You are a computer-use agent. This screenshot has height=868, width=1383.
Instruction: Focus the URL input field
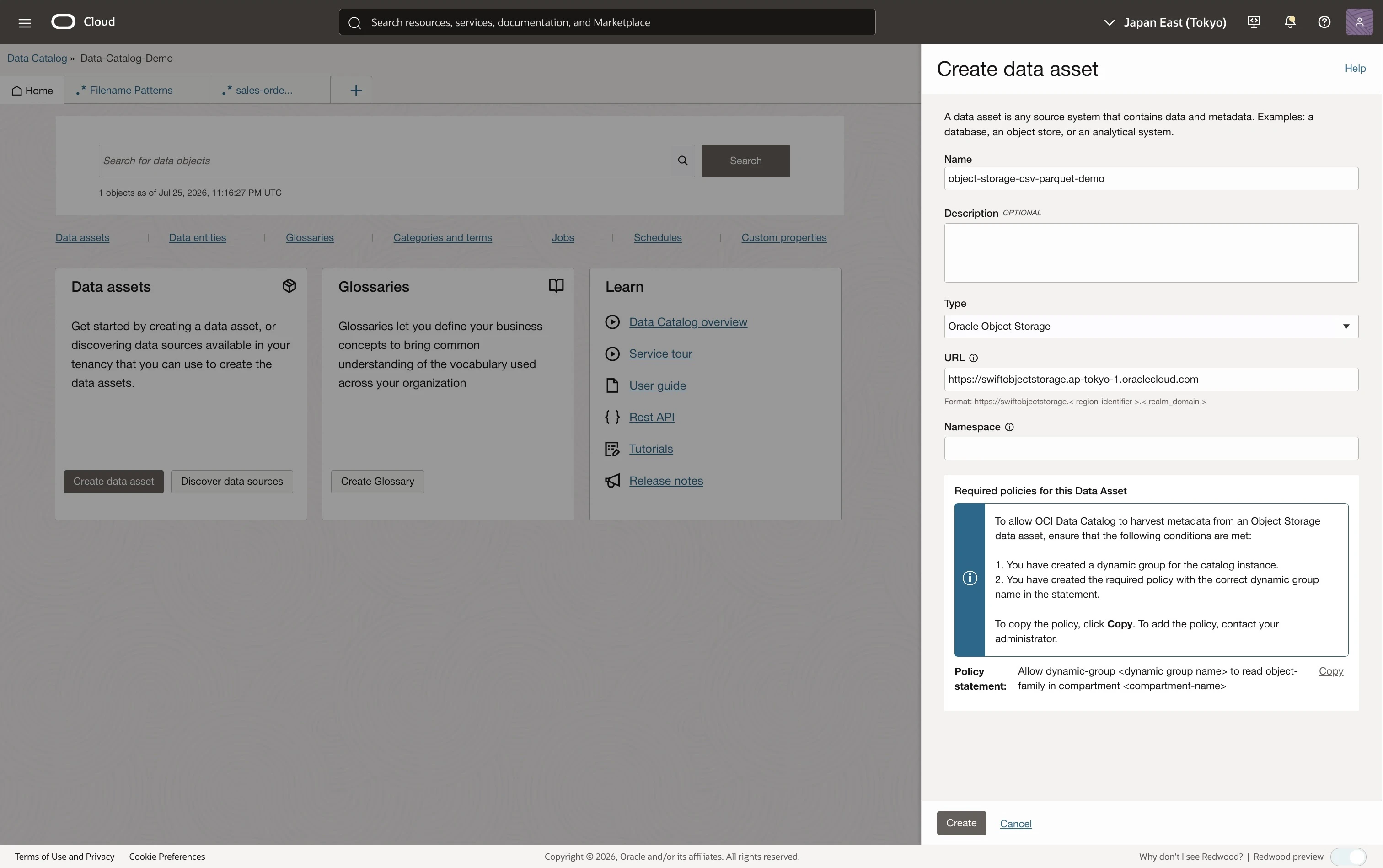tap(1151, 380)
